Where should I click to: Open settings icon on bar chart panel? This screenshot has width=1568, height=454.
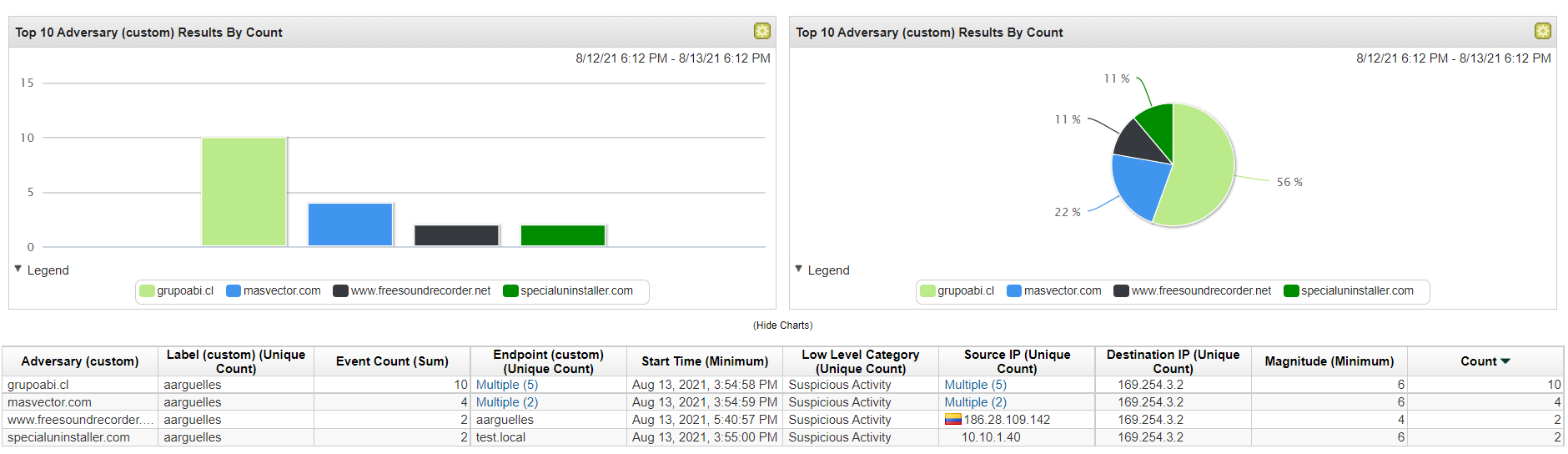pyautogui.click(x=761, y=31)
